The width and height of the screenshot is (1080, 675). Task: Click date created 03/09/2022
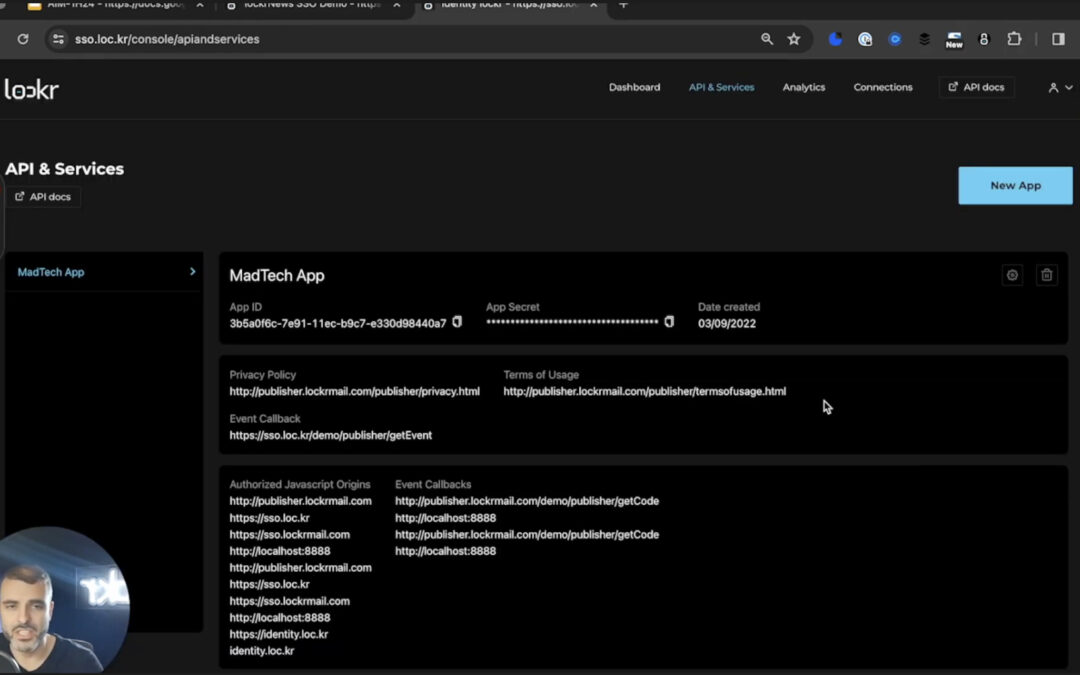727,324
